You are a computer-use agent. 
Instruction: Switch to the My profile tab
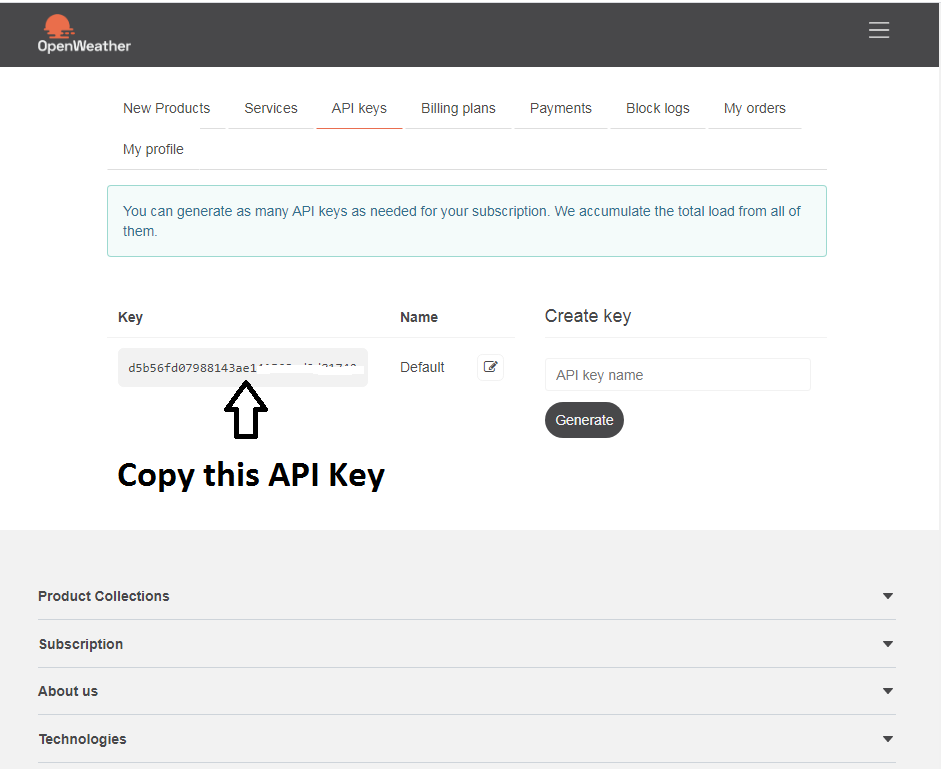click(153, 149)
